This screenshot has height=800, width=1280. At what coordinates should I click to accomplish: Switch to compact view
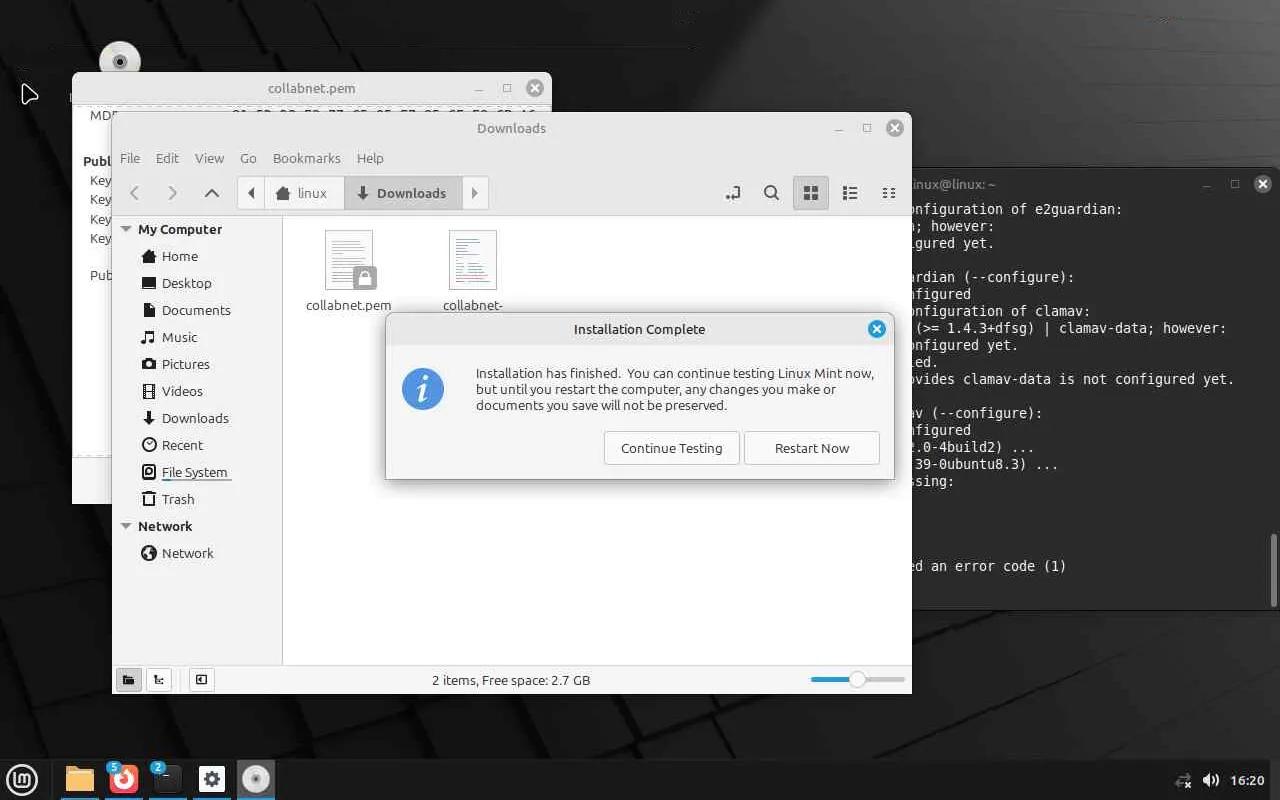click(x=888, y=193)
